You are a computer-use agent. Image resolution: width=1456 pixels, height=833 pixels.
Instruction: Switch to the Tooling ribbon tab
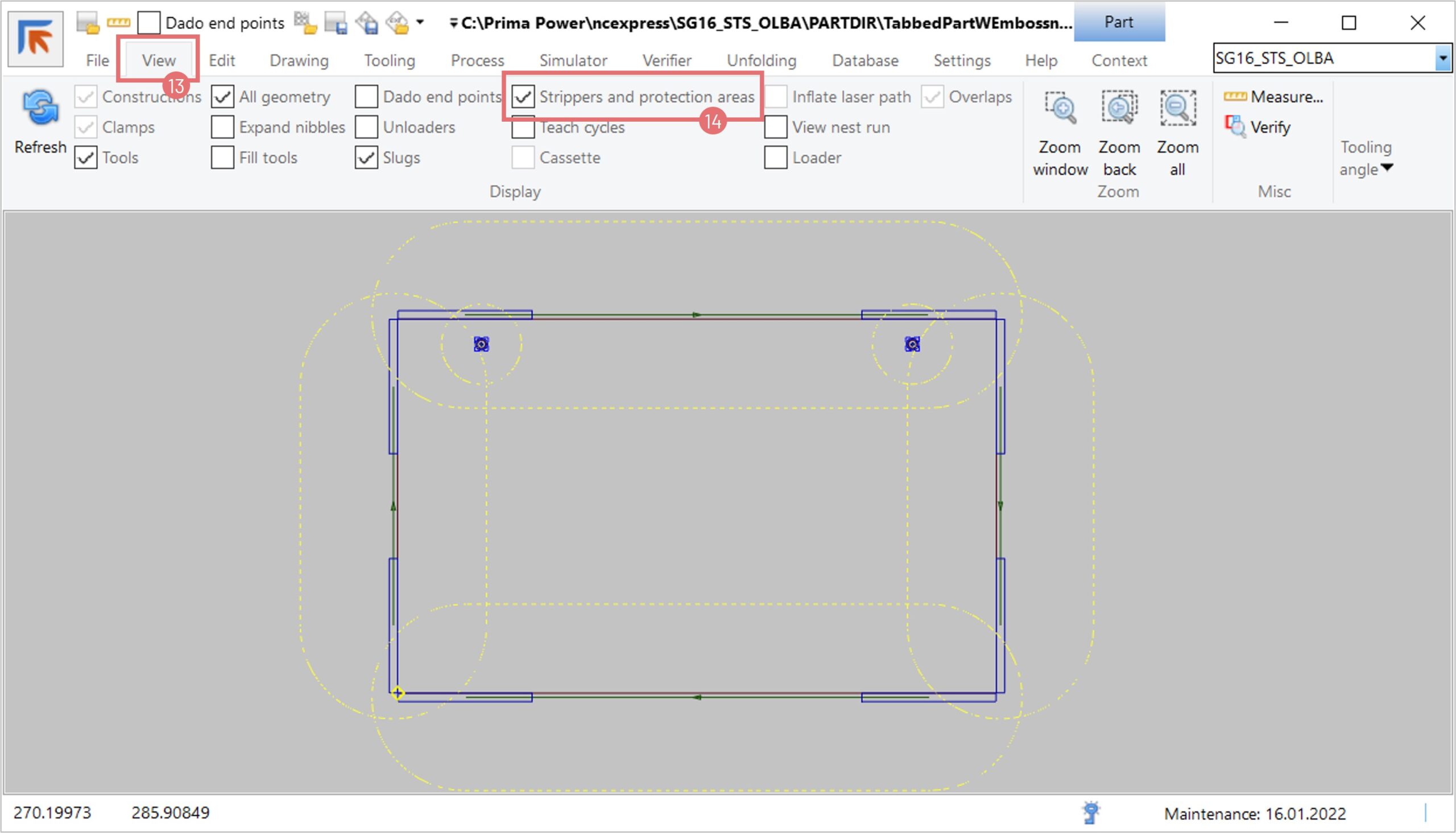(390, 60)
